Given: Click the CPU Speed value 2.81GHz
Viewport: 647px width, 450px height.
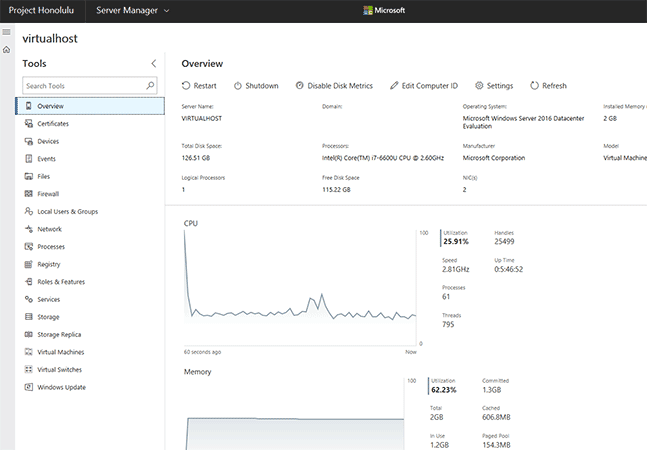Looking at the screenshot, I should 456,269.
